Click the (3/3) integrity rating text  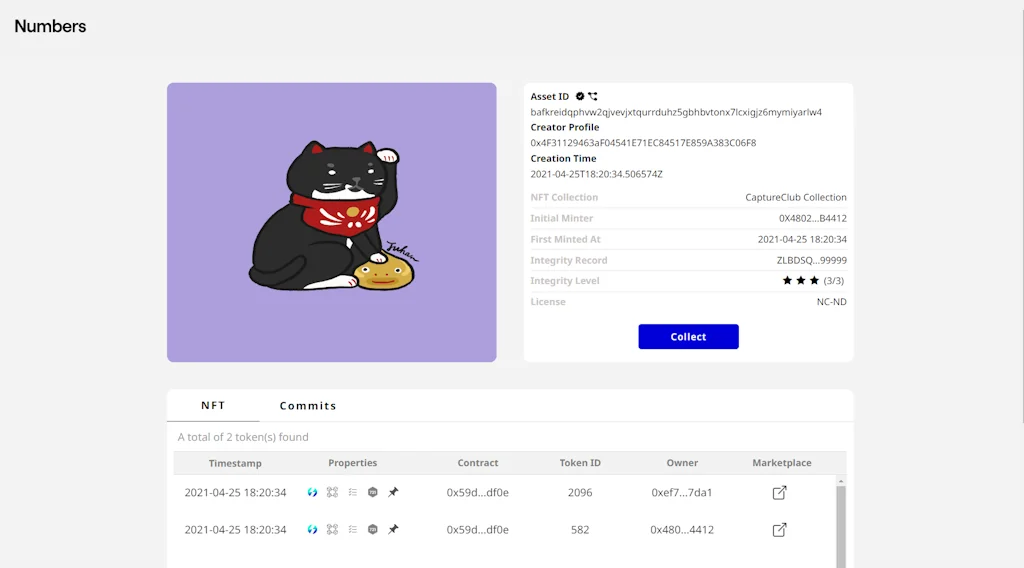[833, 280]
